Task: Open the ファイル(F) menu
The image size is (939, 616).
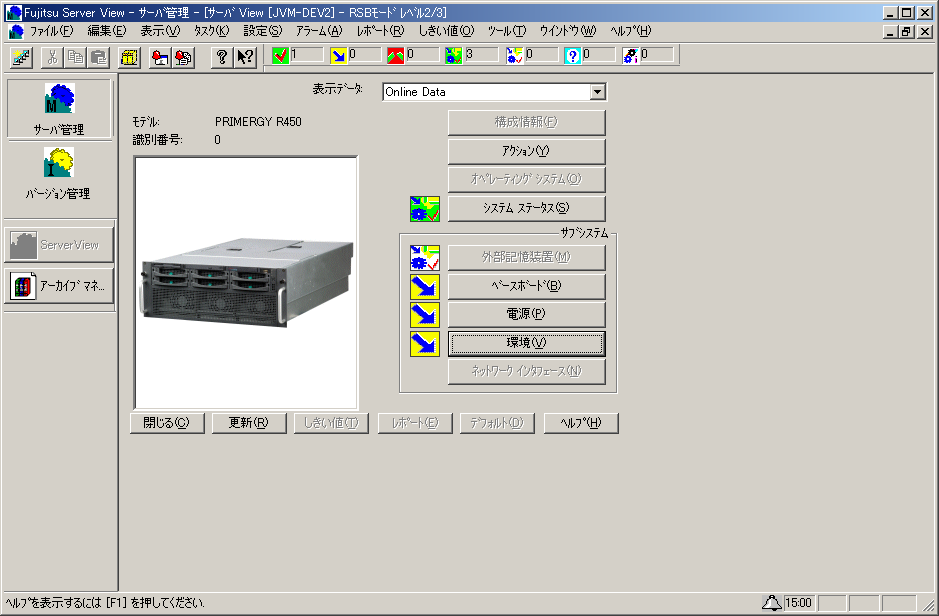Action: pyautogui.click(x=52, y=31)
